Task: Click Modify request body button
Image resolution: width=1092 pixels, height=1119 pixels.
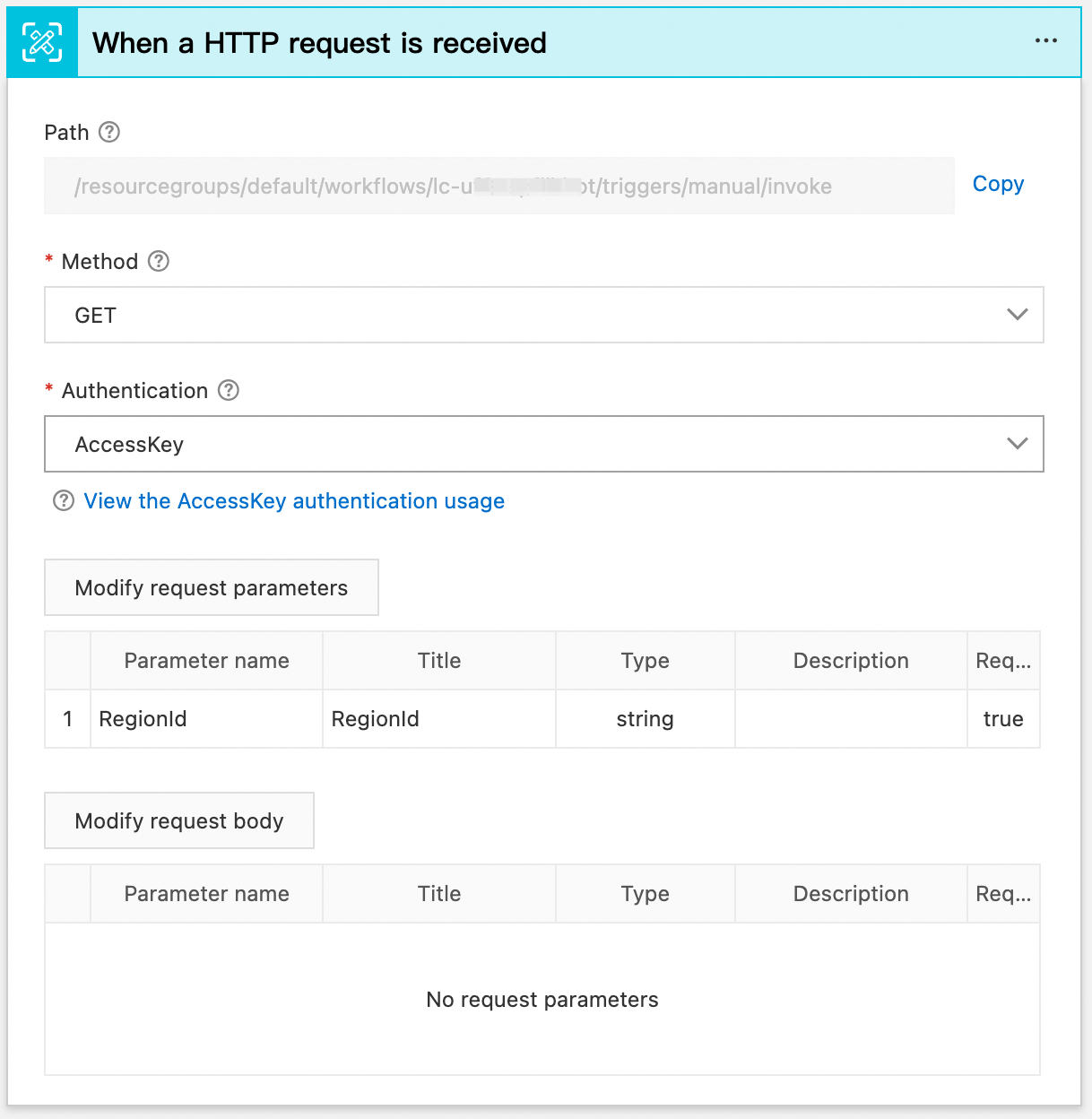Action: [179, 821]
